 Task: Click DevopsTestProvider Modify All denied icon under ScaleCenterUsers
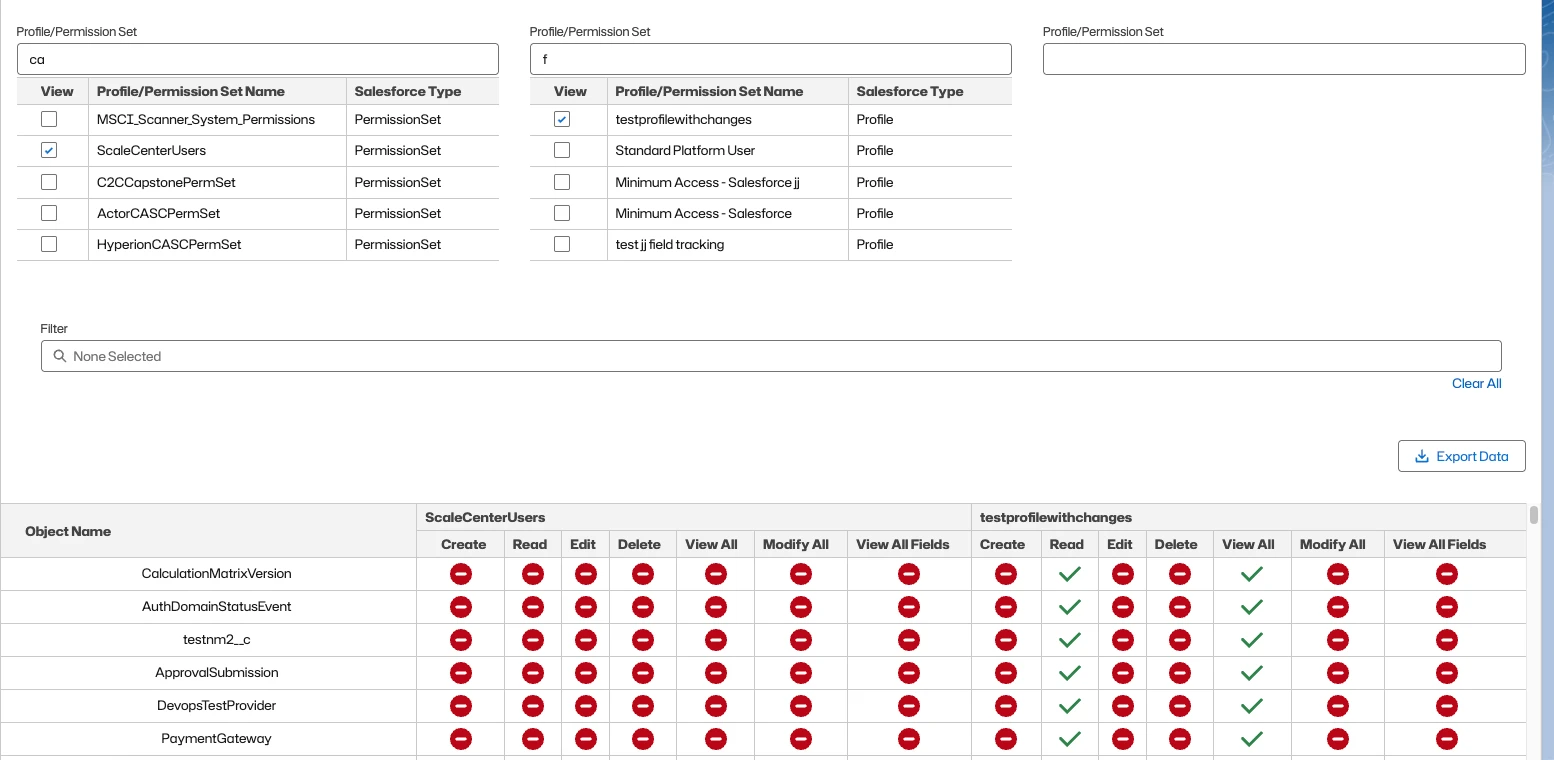[800, 706]
